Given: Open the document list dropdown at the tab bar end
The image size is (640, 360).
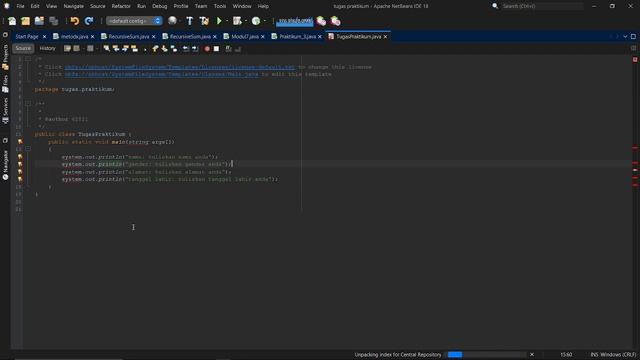Looking at the screenshot, I should click(625, 36).
